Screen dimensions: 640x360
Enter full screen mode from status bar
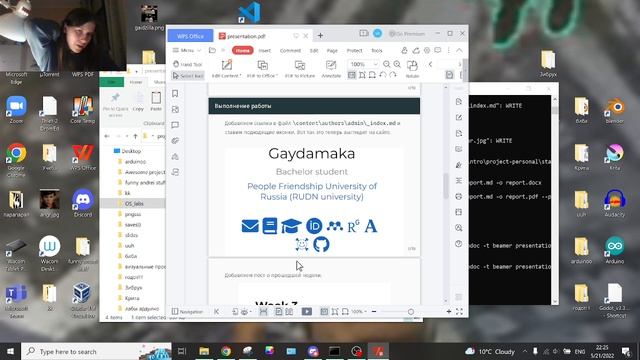(x=459, y=311)
